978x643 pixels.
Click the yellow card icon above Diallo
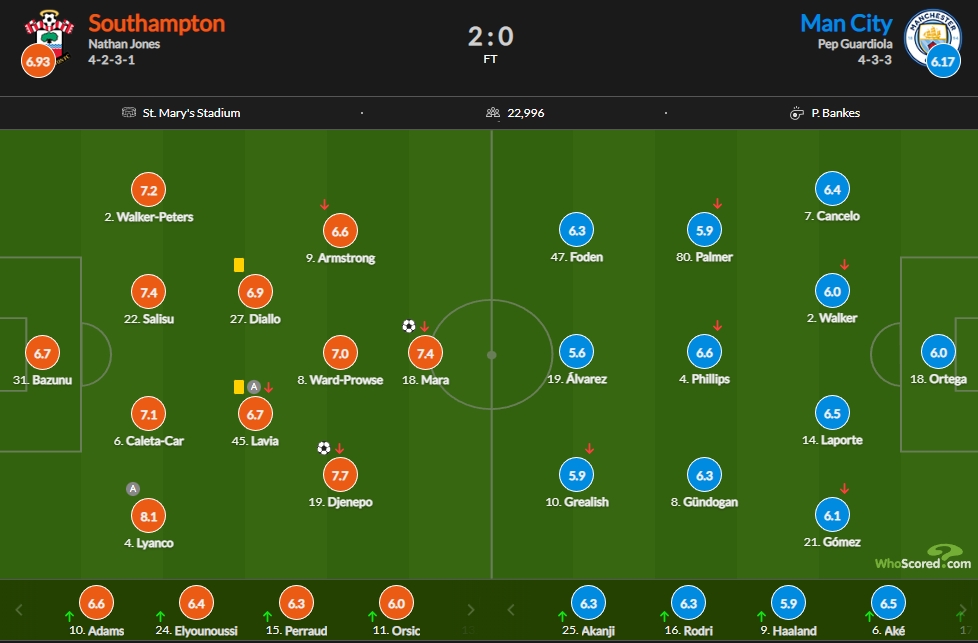(239, 265)
